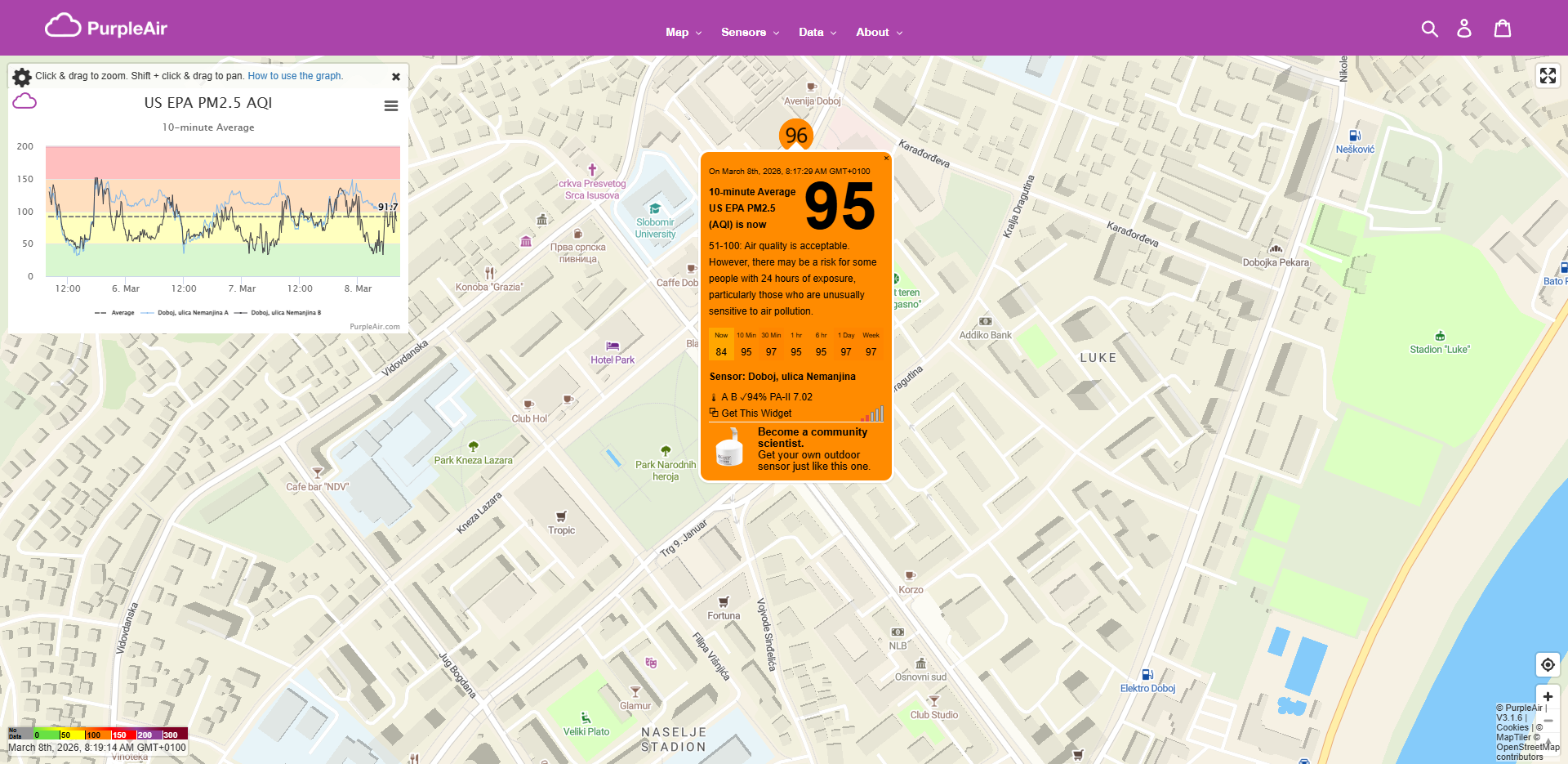Viewport: 1568px width, 764px height.
Task: Open the graph settings gear icon
Action: pos(21,76)
